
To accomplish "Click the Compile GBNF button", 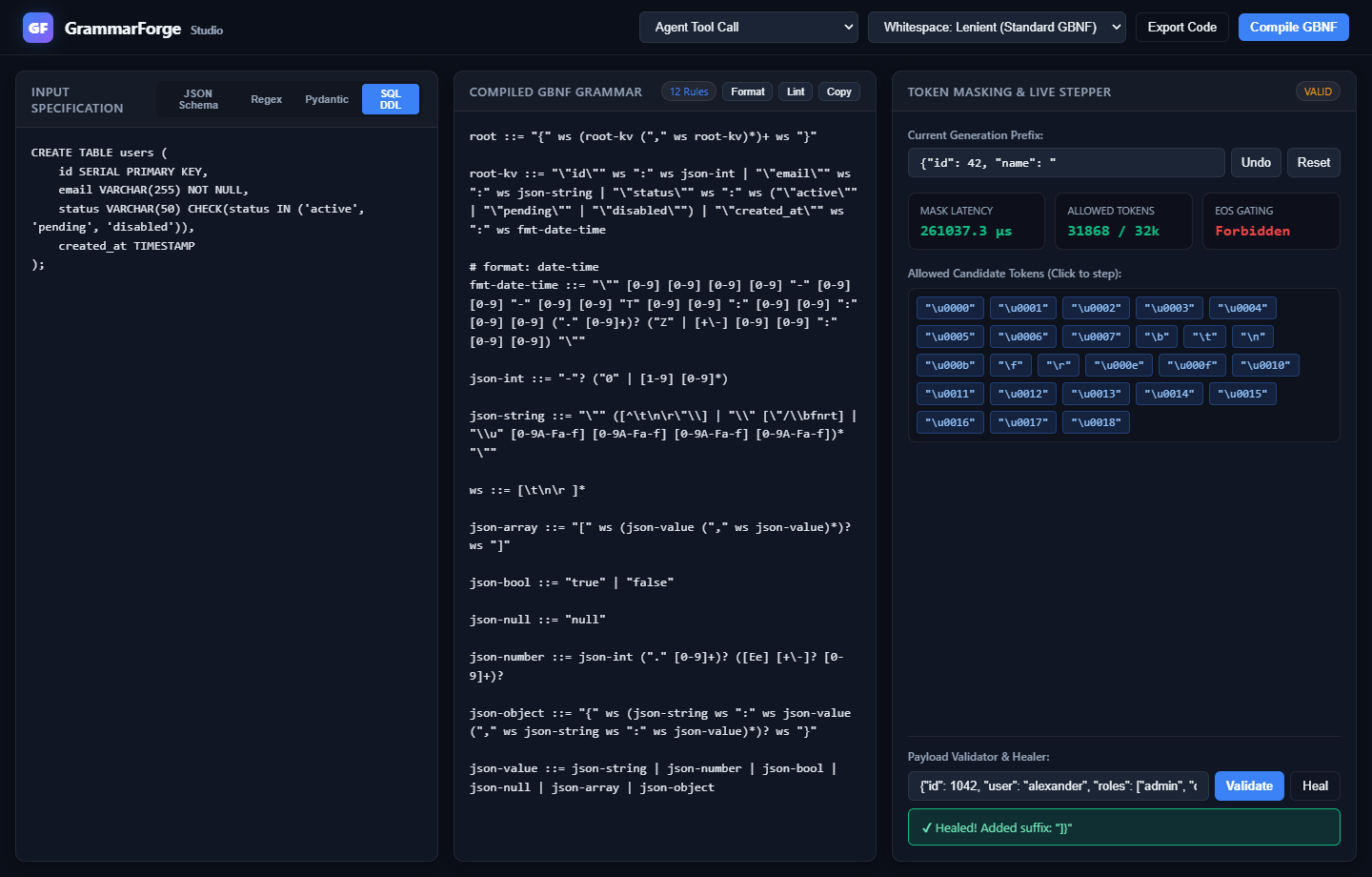I will coord(1294,27).
